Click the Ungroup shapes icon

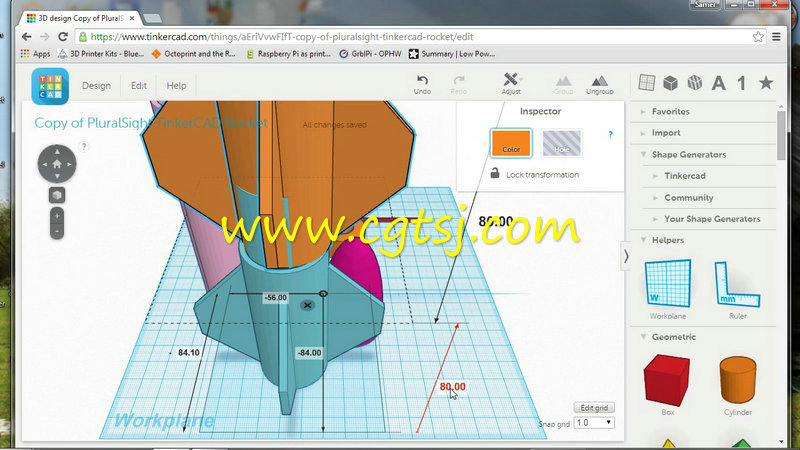[599, 81]
